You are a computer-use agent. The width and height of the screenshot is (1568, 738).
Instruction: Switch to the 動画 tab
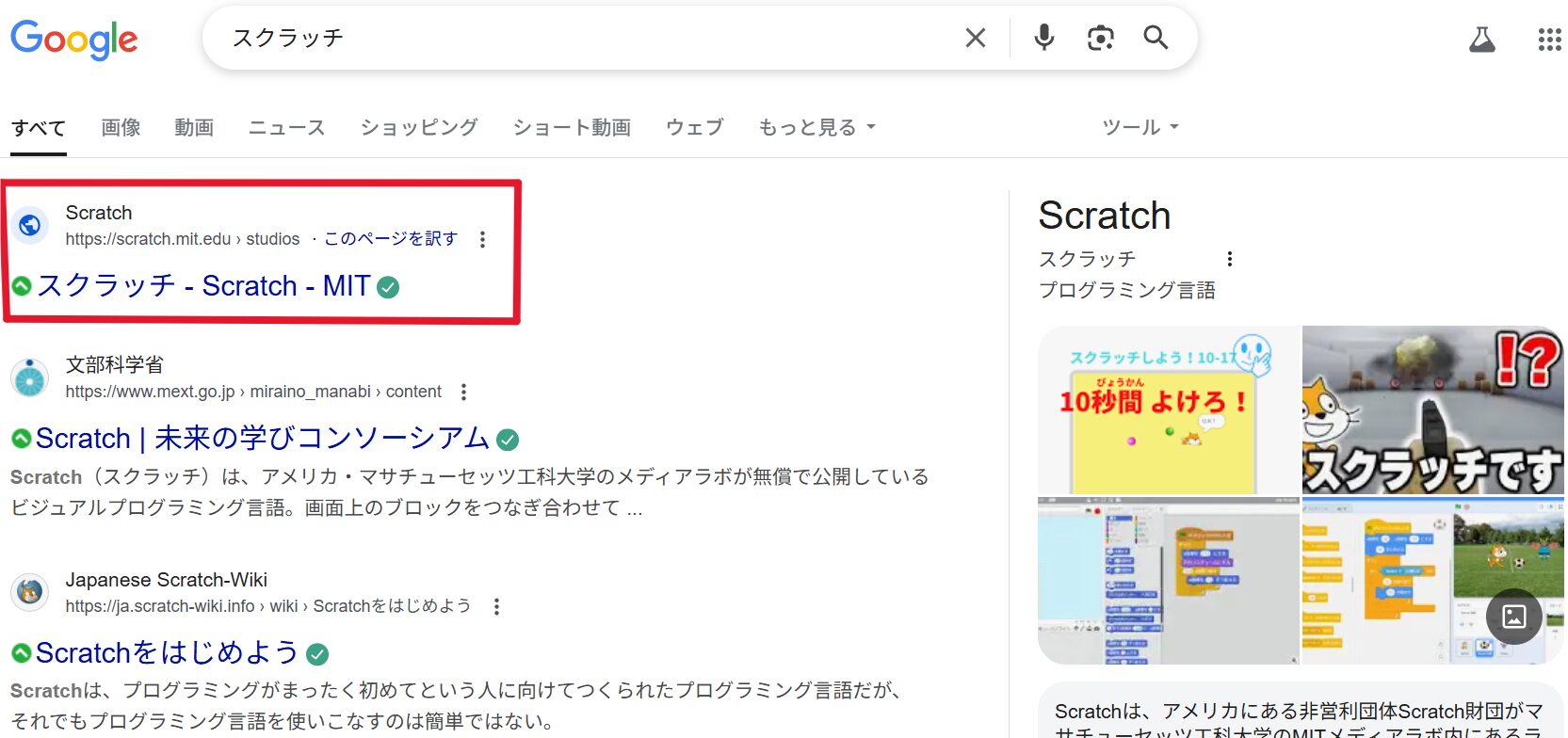[194, 127]
